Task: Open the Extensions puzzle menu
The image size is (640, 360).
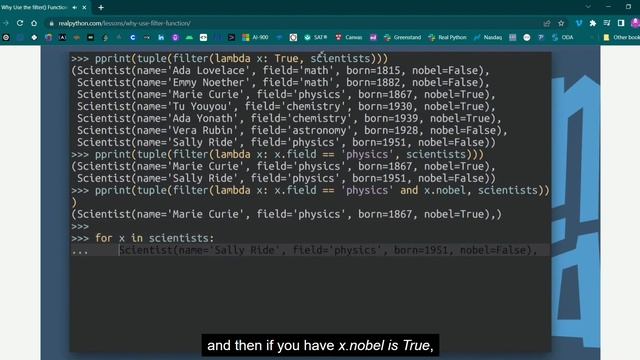Action: [x=593, y=23]
